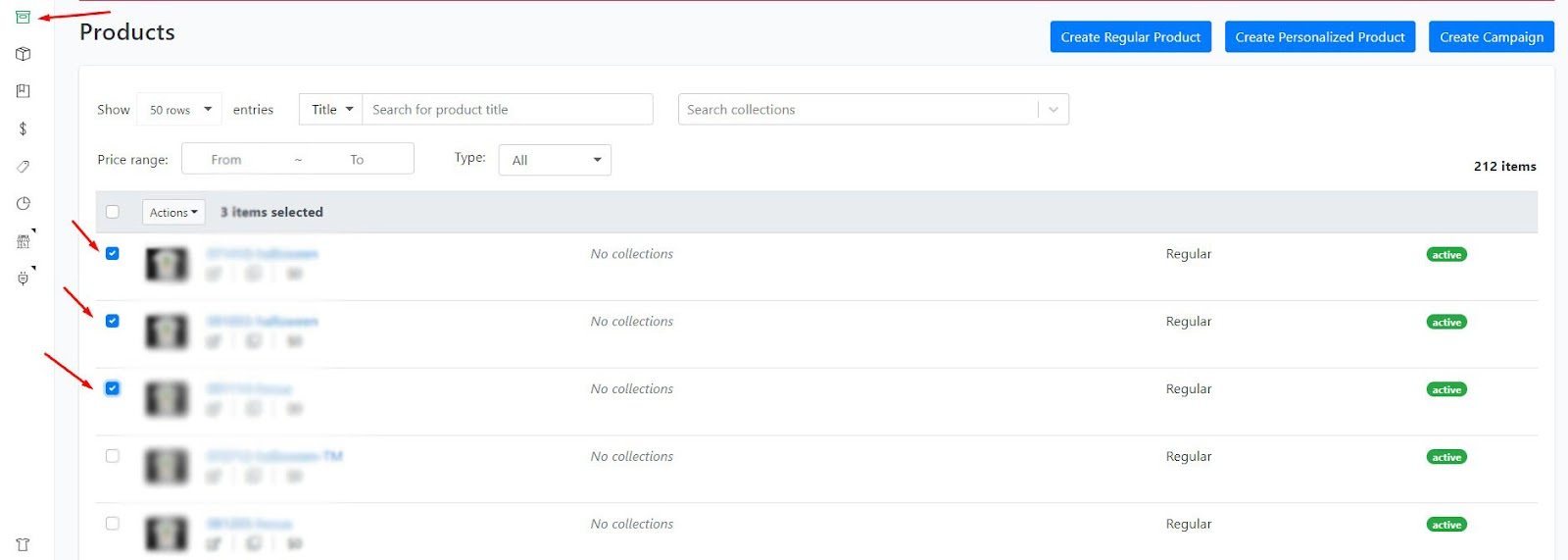
Task: Tick the unchecked fleece product checkbox
Action: pyautogui.click(x=113, y=524)
